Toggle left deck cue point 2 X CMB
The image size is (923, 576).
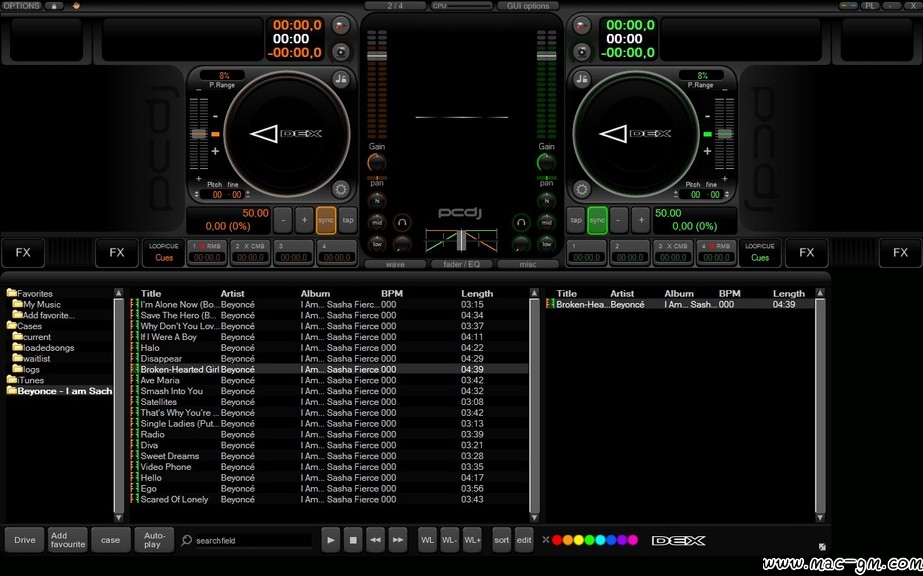pyautogui.click(x=251, y=252)
